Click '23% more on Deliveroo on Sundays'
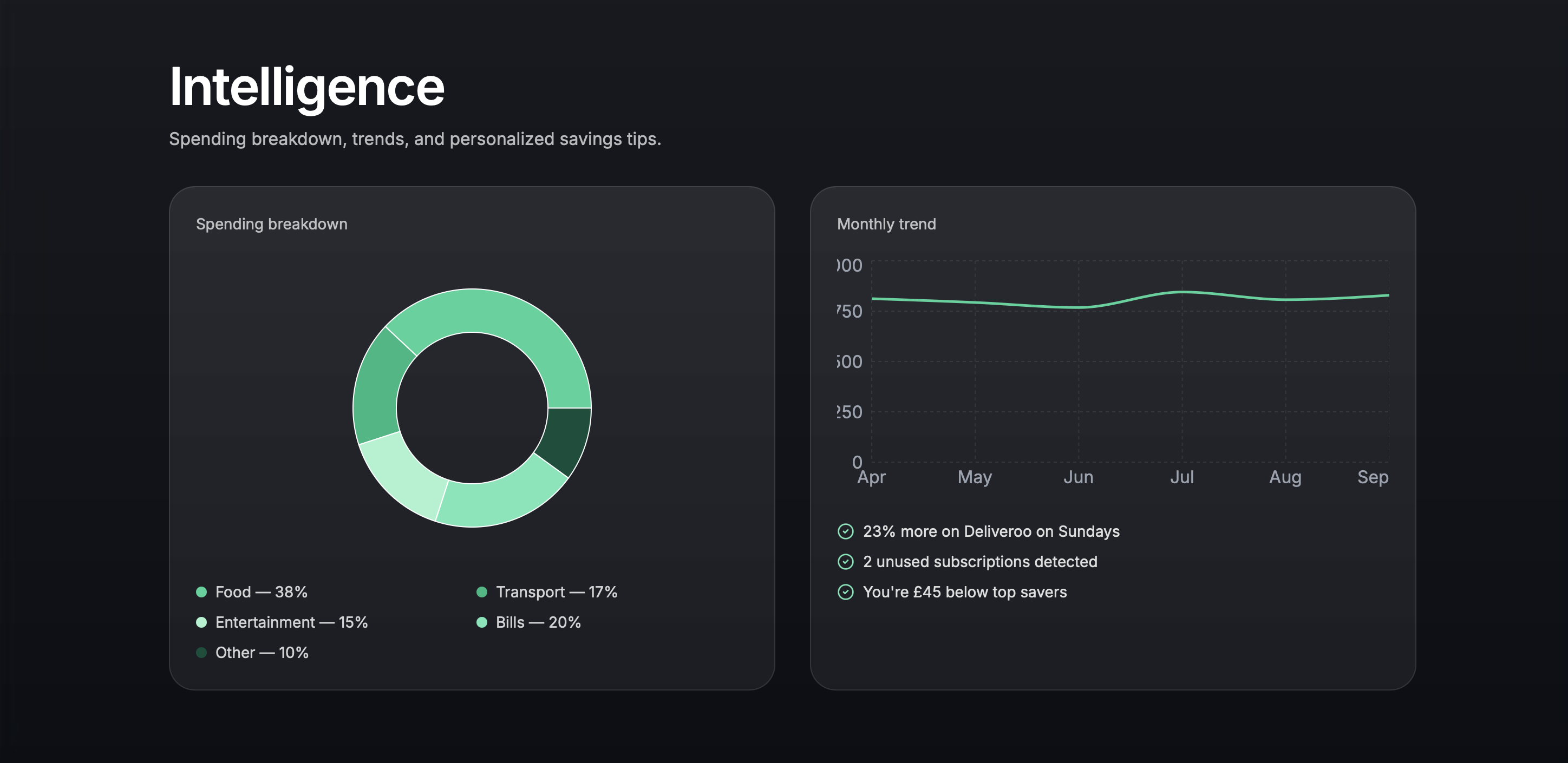The height and width of the screenshot is (763, 1568). (x=991, y=531)
